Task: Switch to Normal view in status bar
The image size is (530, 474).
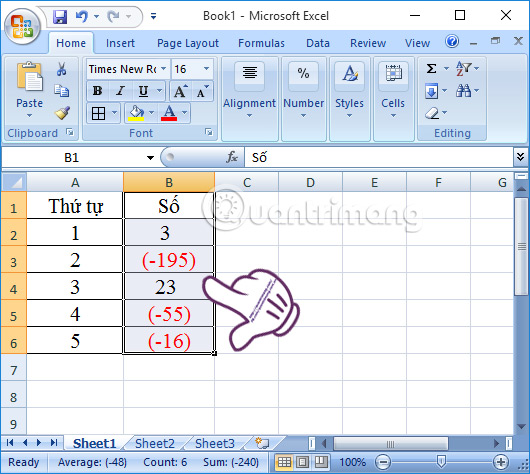Action: coord(284,462)
